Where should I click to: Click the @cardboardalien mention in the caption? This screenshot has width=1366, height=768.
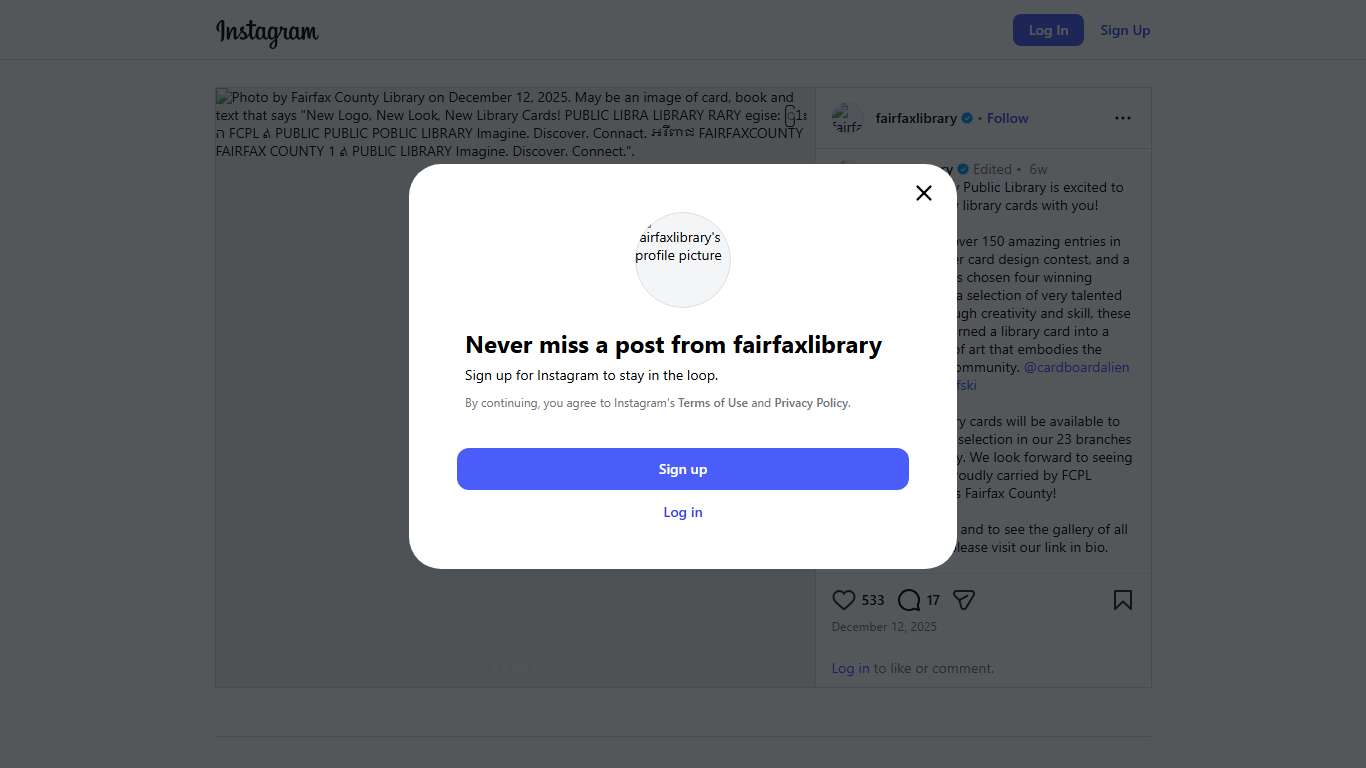1077,367
